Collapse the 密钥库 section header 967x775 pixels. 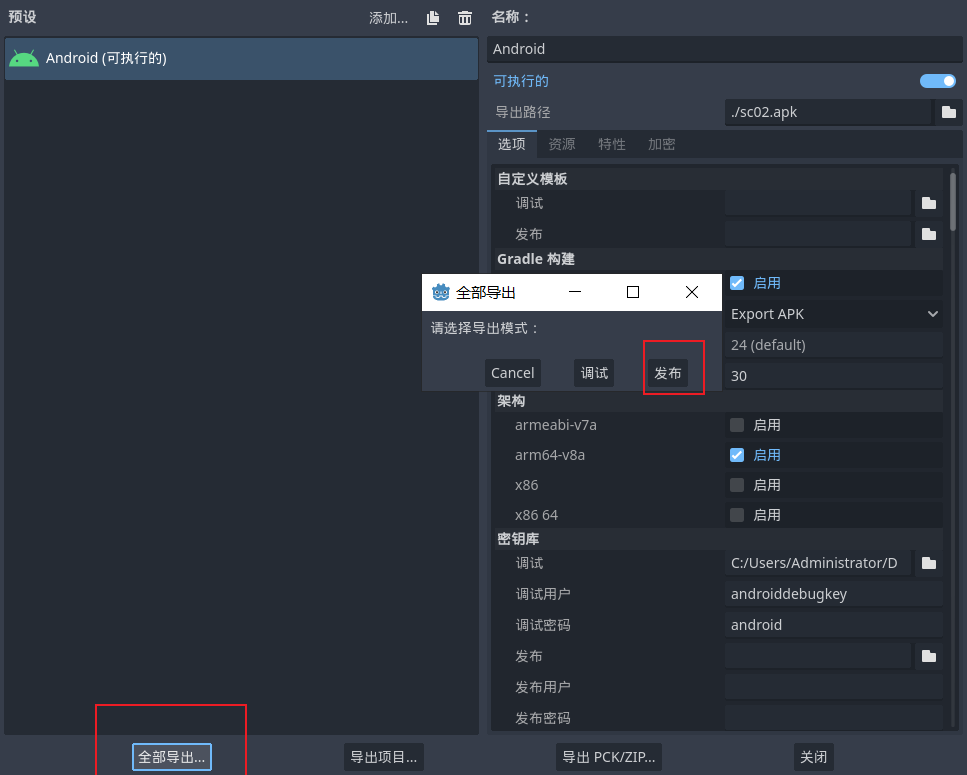tap(718, 539)
